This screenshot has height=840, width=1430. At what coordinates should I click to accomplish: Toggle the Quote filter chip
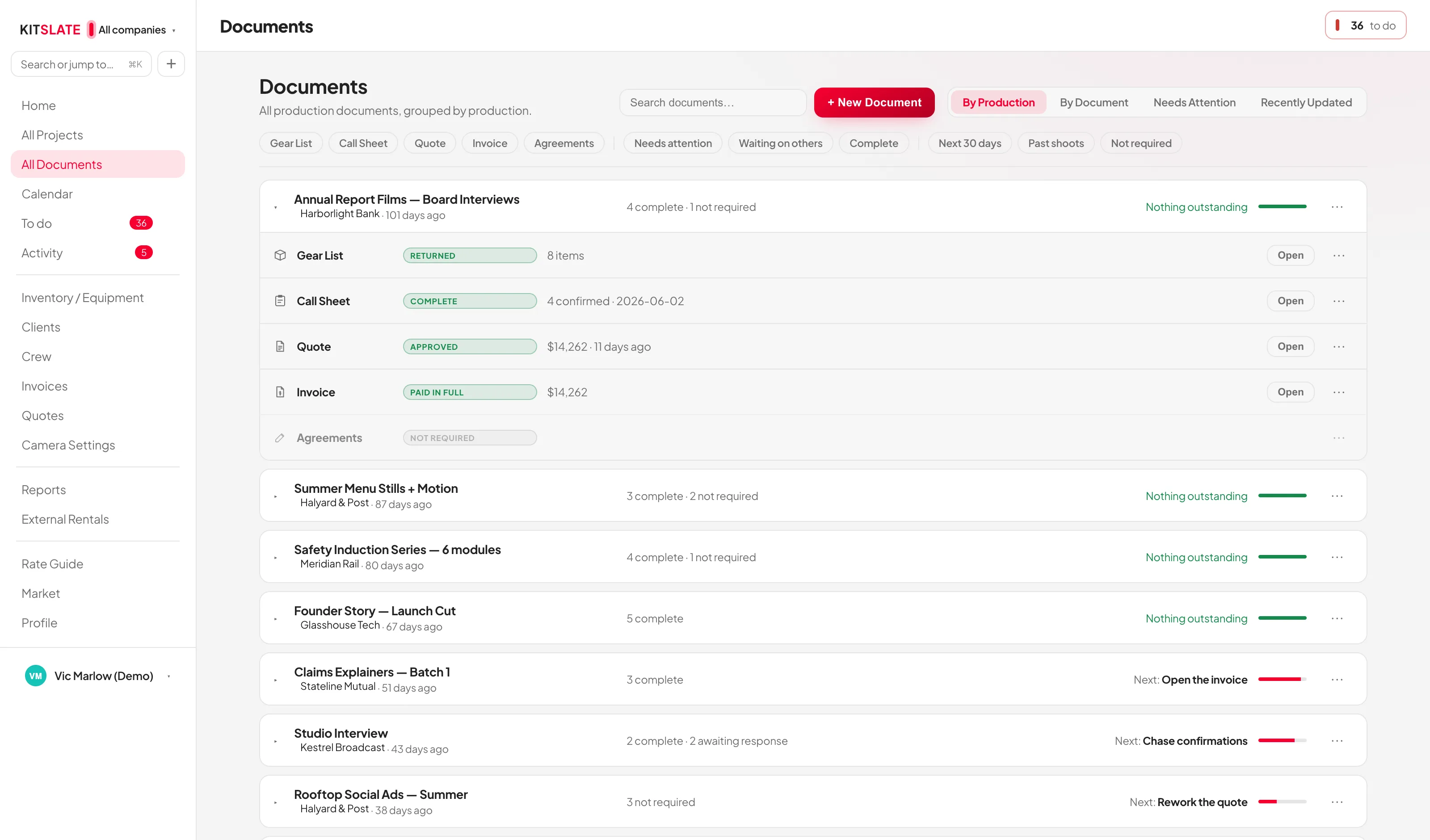click(x=429, y=143)
